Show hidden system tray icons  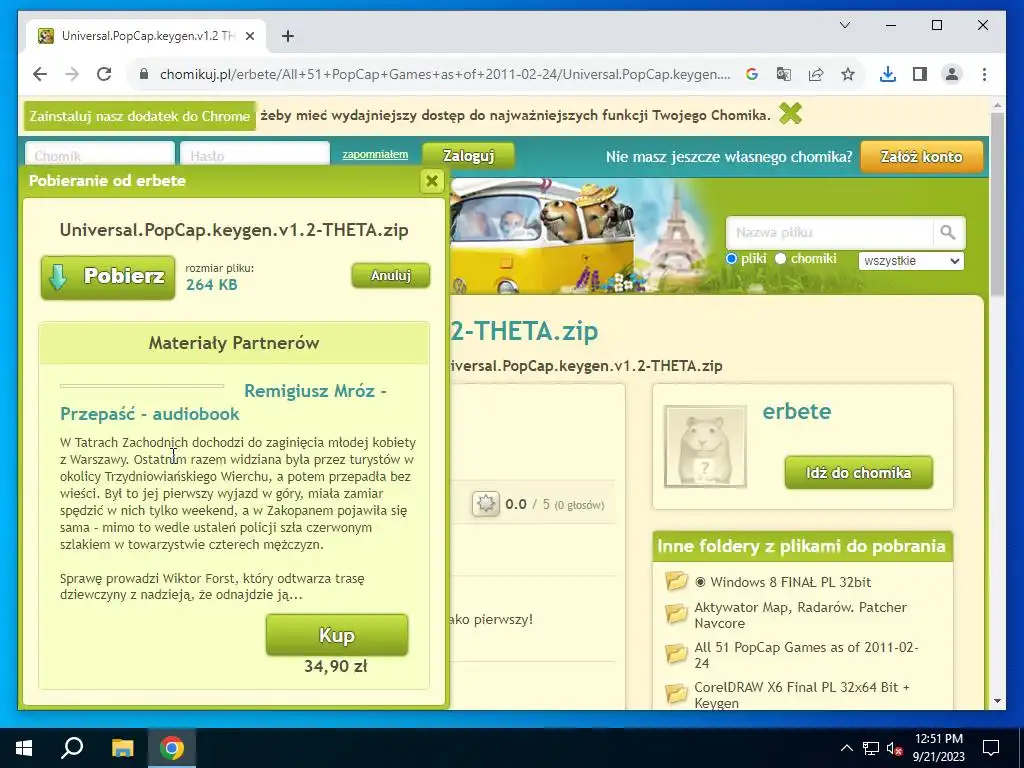click(846, 748)
